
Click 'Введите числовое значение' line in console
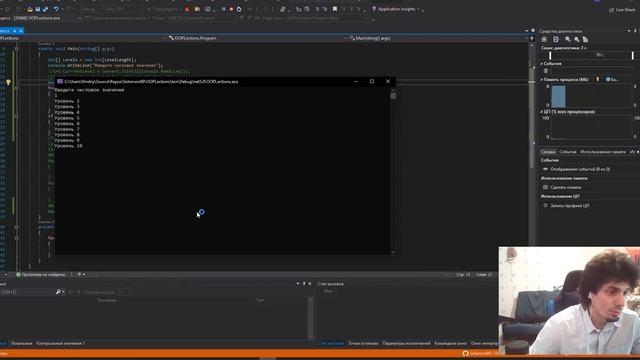click(x=89, y=90)
